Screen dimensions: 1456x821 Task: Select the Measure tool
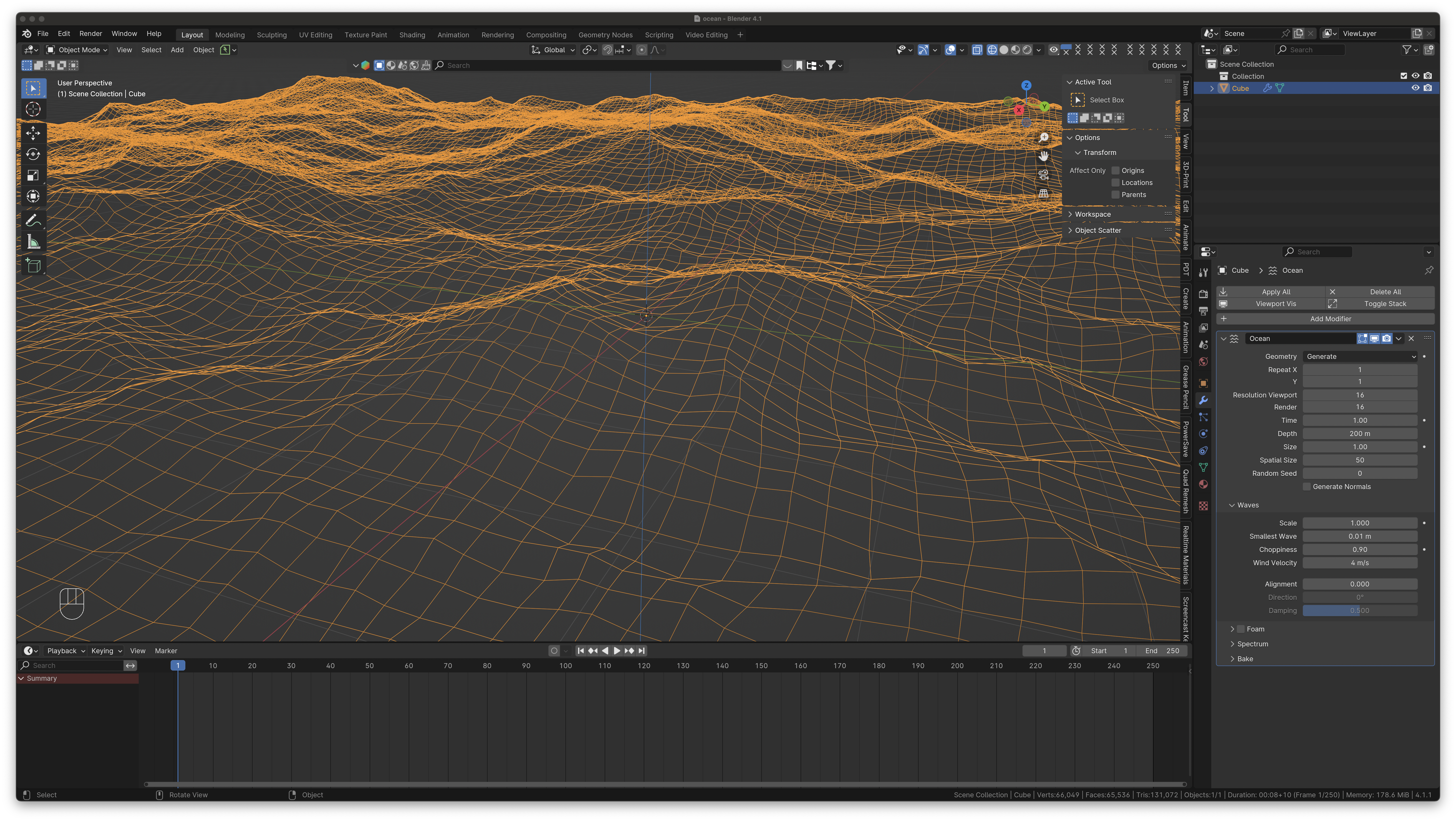(x=33, y=242)
